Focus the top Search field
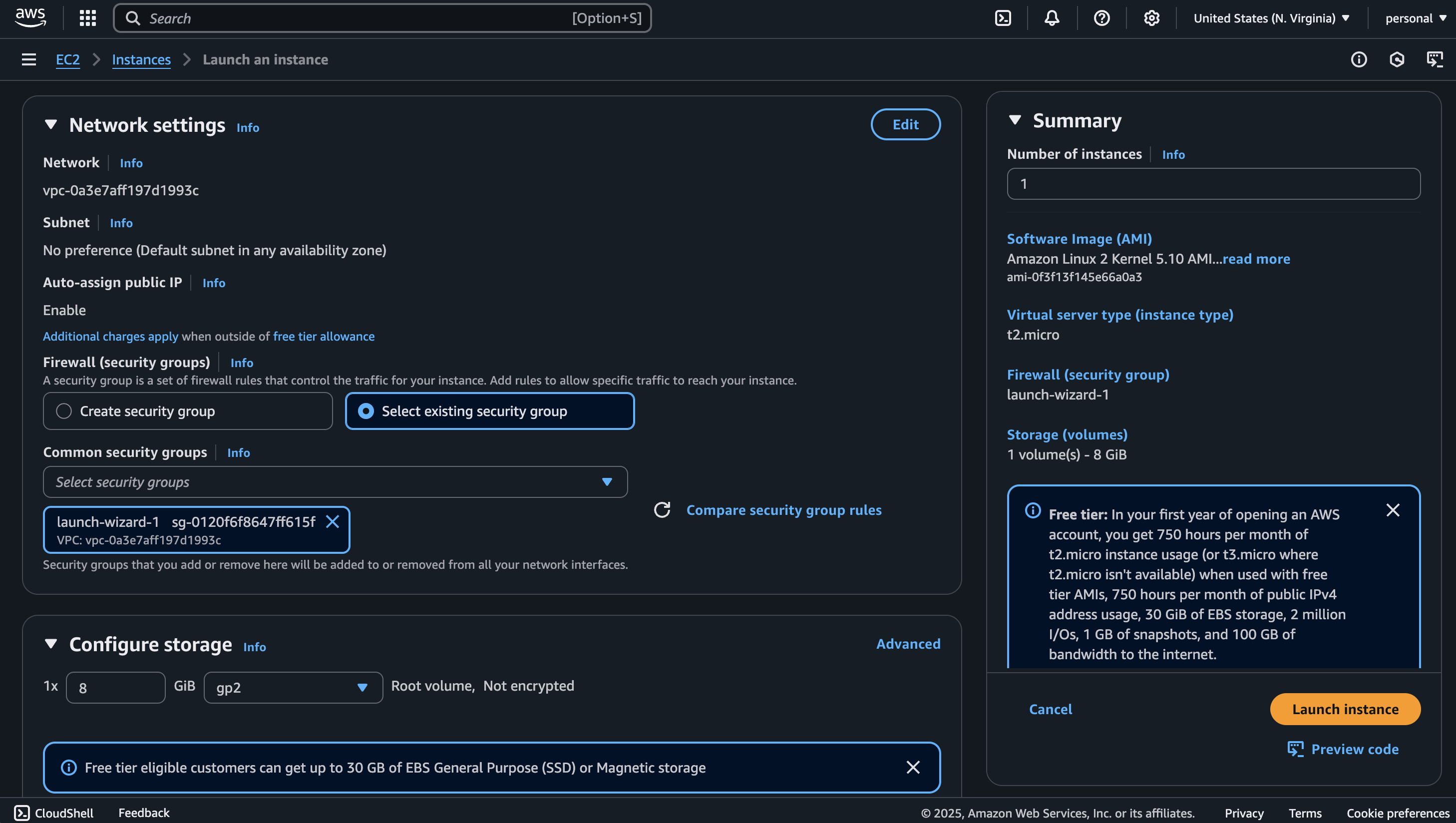 382,18
